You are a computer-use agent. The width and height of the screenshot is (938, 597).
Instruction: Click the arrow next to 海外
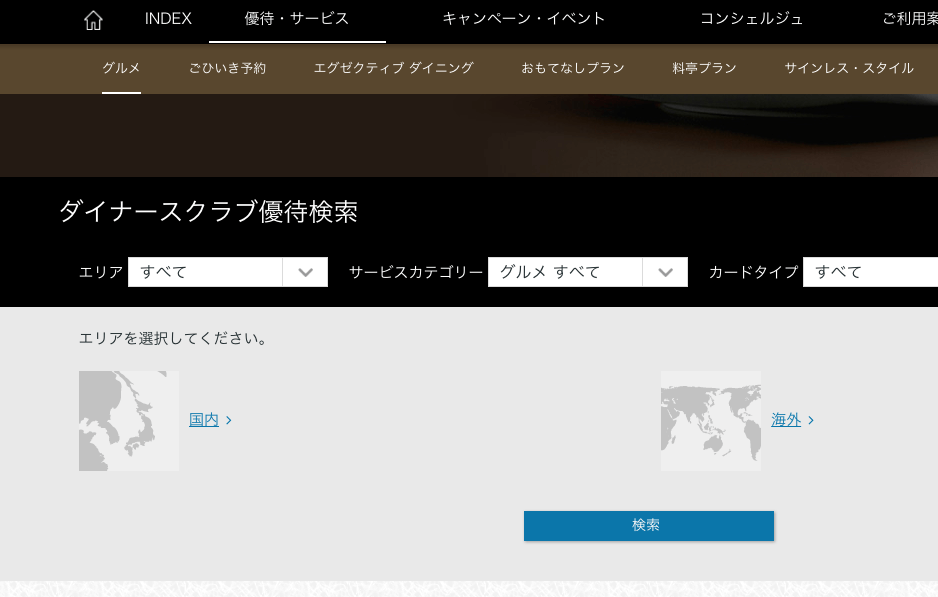tap(811, 421)
